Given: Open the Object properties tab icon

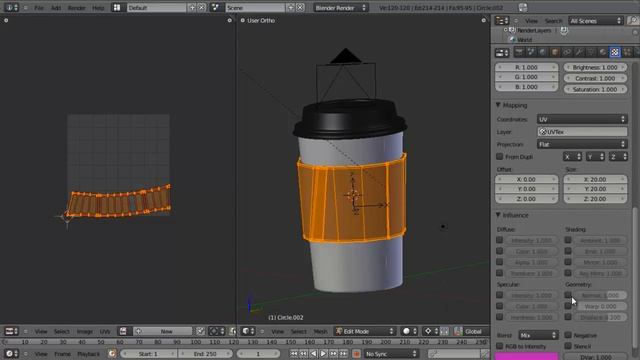Looking at the screenshot, I should [x=555, y=52].
